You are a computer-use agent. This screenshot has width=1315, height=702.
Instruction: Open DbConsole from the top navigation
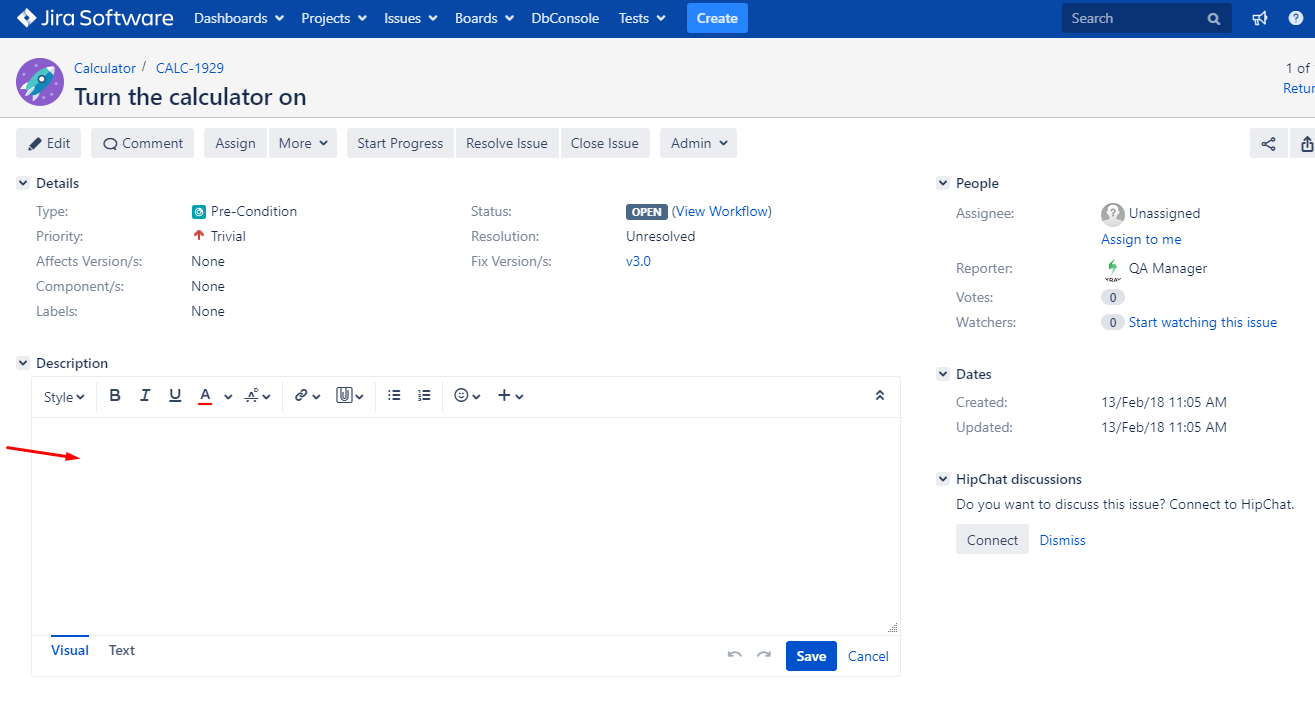566,18
